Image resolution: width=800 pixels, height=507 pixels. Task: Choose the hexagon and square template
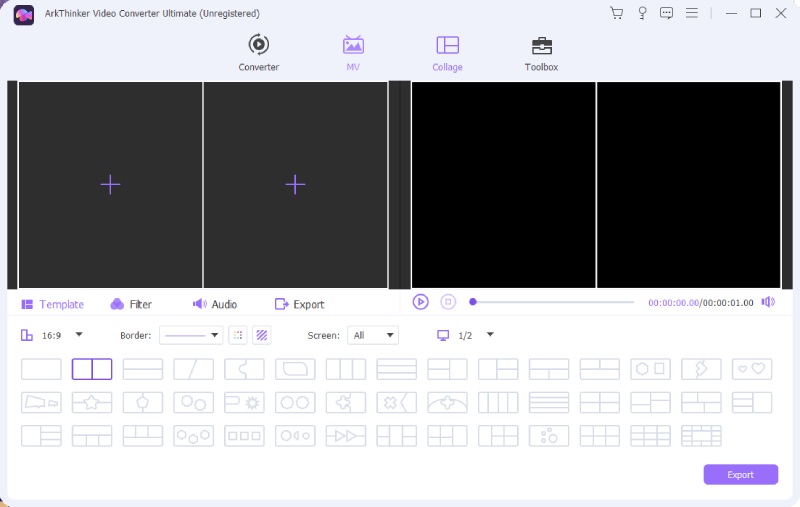[x=651, y=369]
